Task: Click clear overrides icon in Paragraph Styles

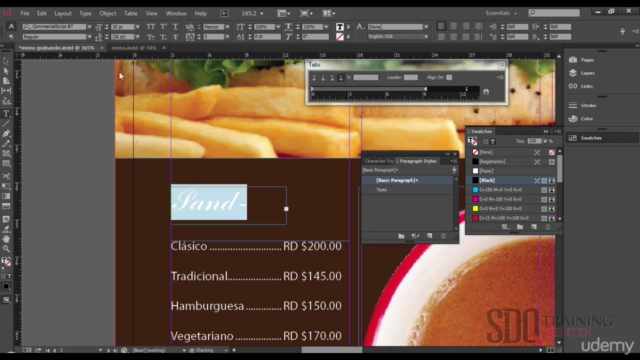Action: pyautogui.click(x=415, y=236)
